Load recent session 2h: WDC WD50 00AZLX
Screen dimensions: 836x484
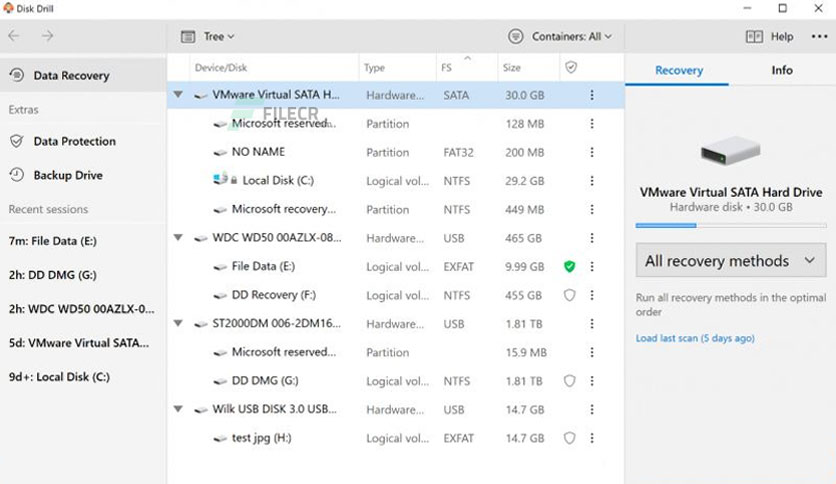pyautogui.click(x=82, y=309)
